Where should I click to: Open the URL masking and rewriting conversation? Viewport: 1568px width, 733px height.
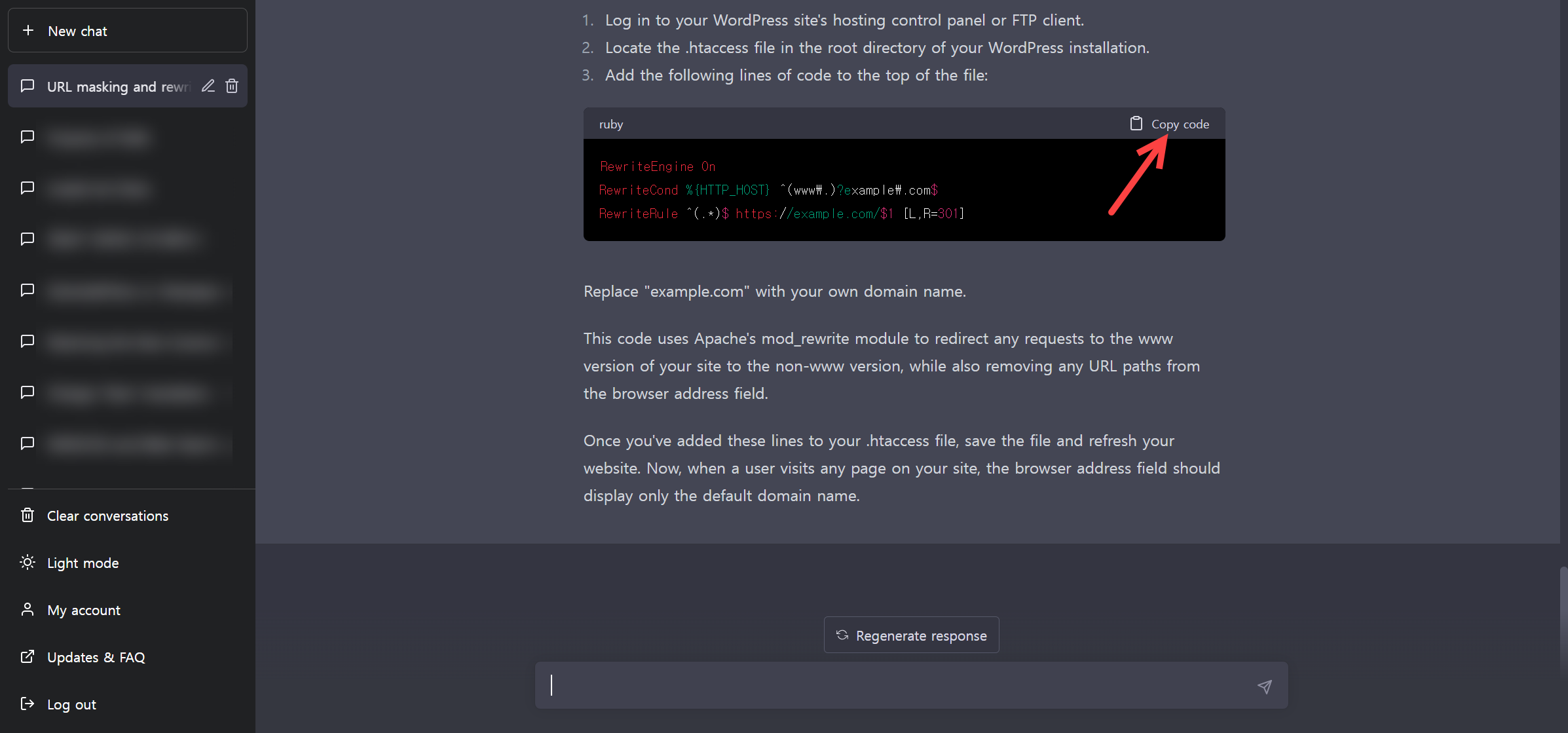click(118, 86)
